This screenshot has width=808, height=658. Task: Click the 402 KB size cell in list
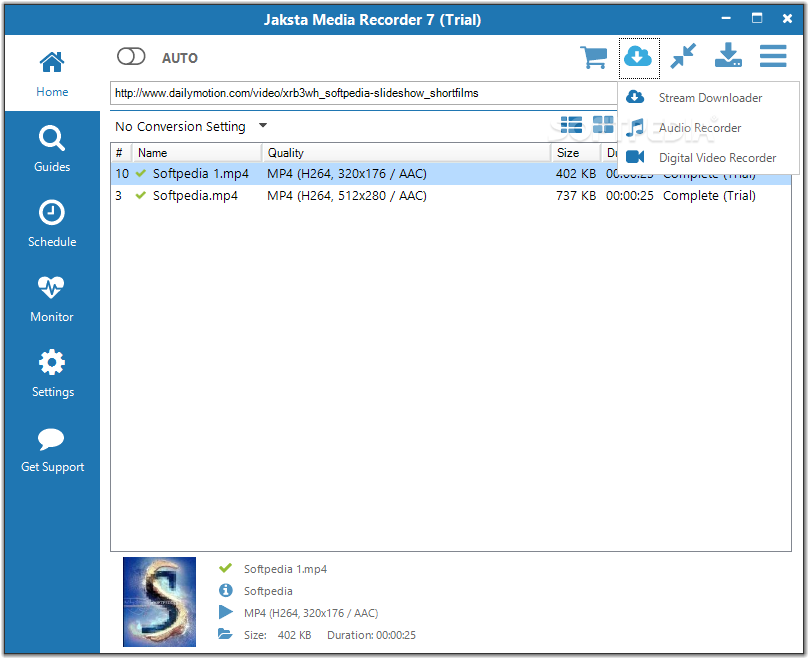(x=576, y=174)
